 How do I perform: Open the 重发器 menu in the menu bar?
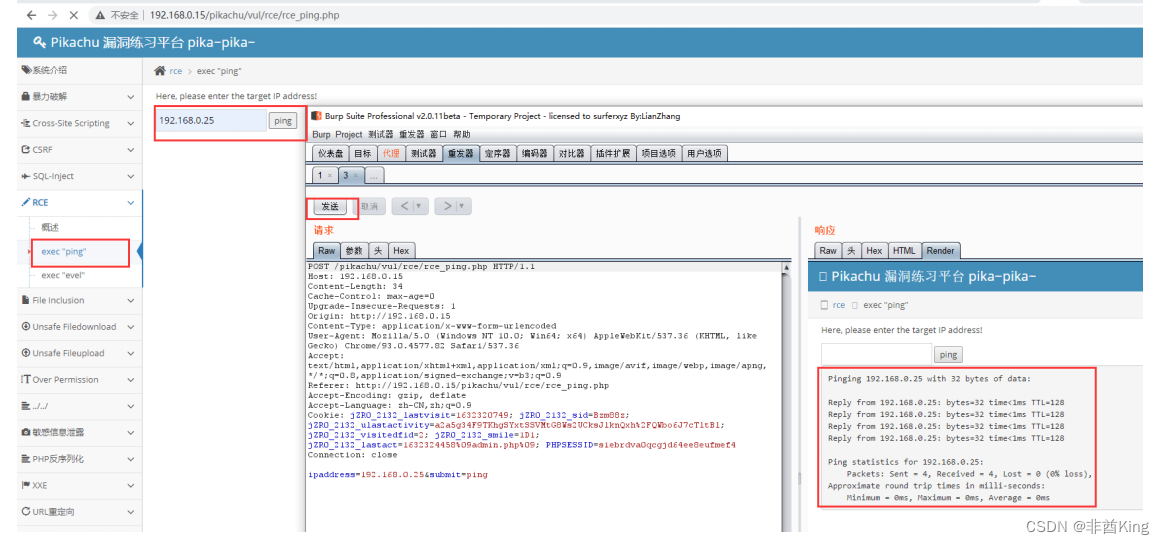(x=411, y=134)
